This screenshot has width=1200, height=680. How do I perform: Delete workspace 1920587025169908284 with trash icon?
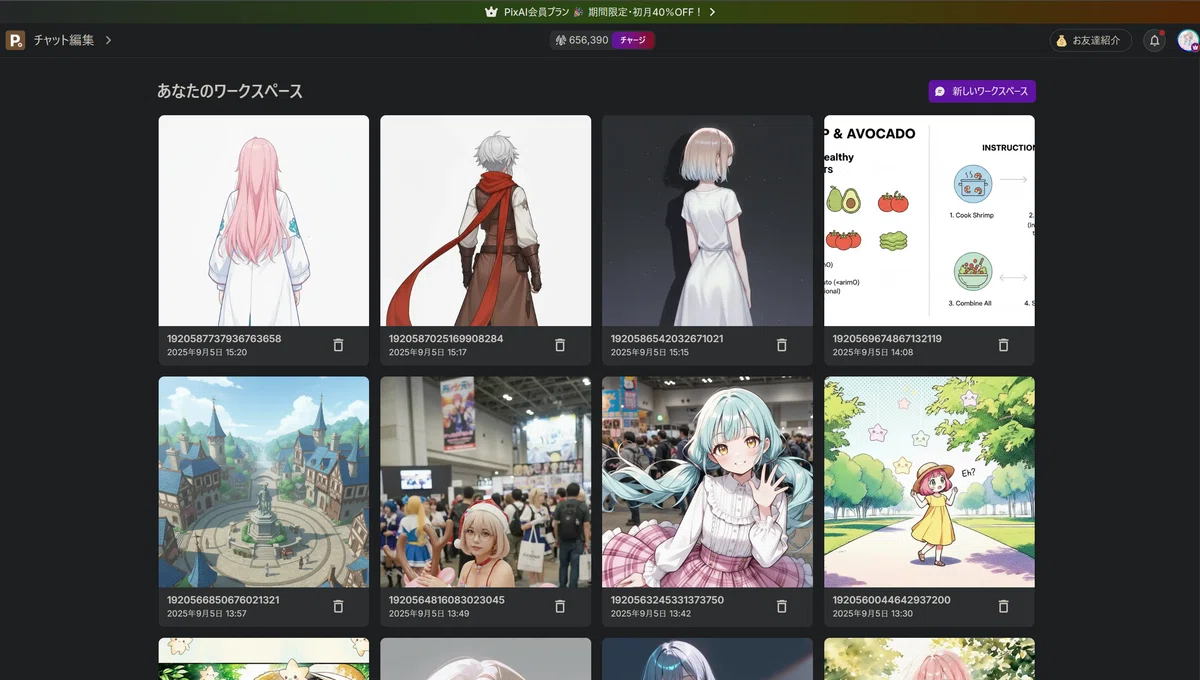point(560,345)
